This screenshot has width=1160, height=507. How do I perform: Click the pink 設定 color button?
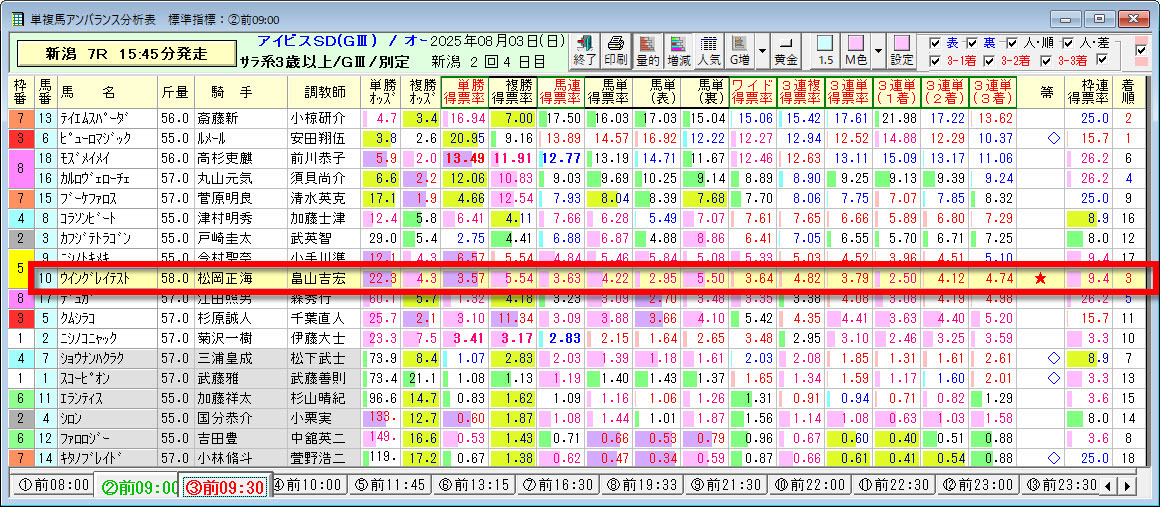(x=901, y=51)
